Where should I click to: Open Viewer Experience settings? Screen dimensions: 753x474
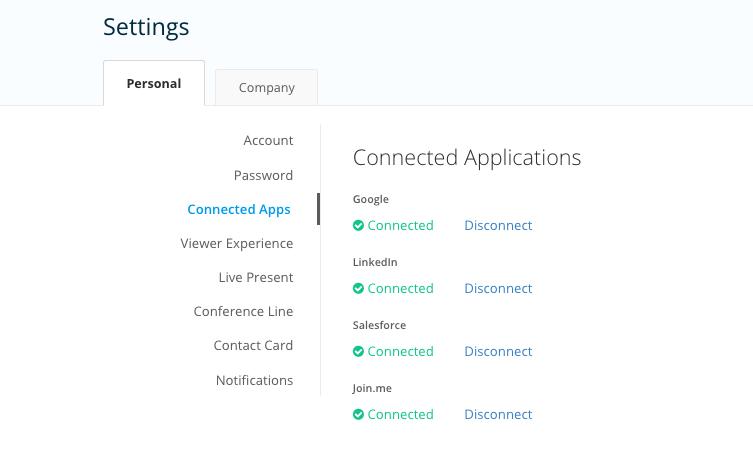click(x=237, y=243)
